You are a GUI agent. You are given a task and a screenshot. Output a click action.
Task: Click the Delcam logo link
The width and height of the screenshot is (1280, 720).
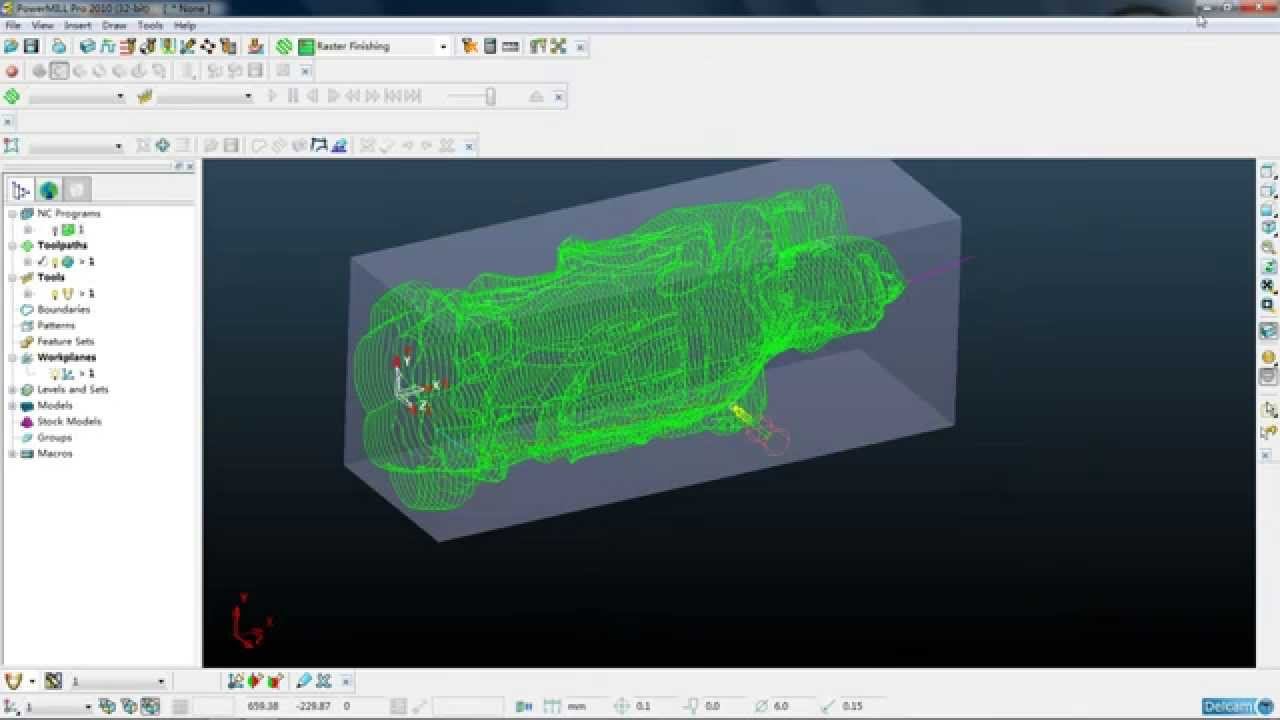(x=1238, y=706)
